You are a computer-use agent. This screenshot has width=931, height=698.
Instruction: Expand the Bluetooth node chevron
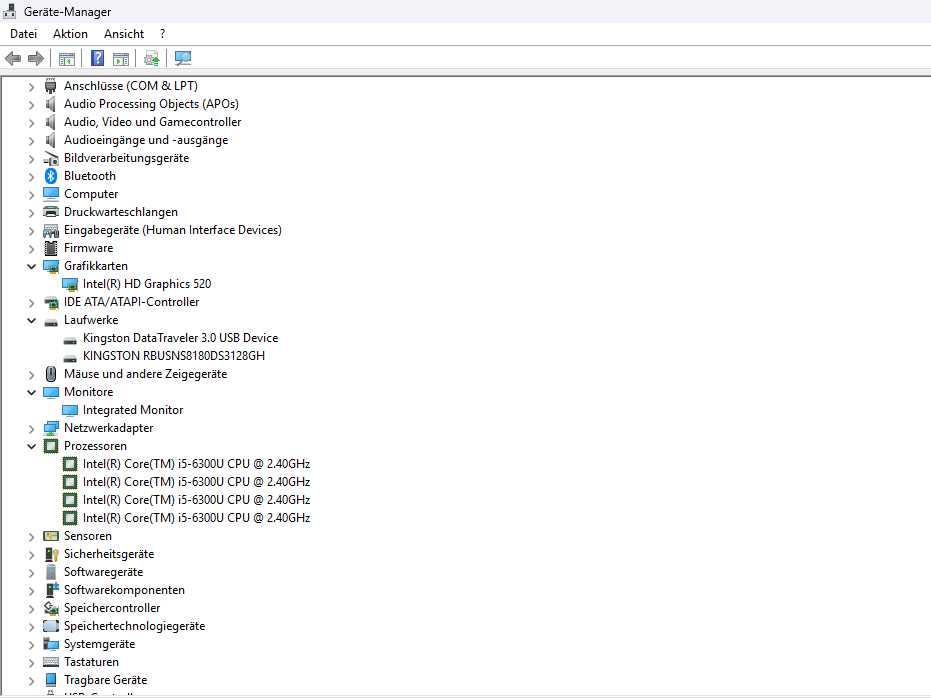click(x=31, y=176)
